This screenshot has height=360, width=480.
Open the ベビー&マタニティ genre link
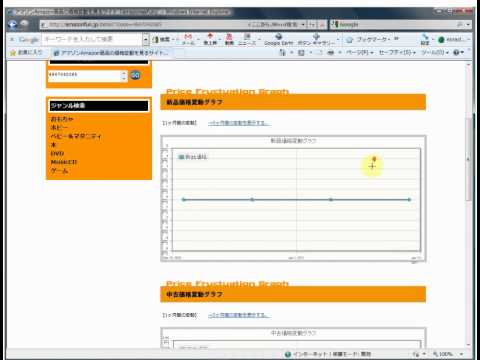point(76,136)
